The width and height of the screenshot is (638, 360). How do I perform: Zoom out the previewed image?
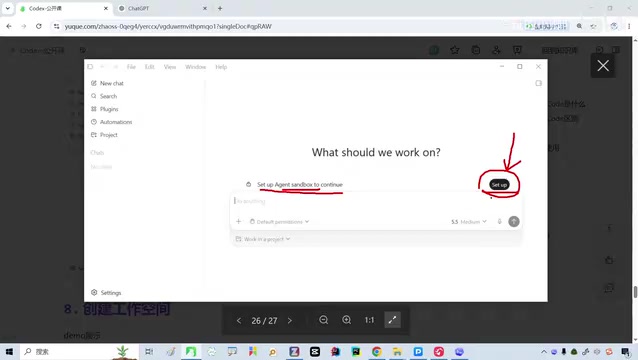pos(323,320)
